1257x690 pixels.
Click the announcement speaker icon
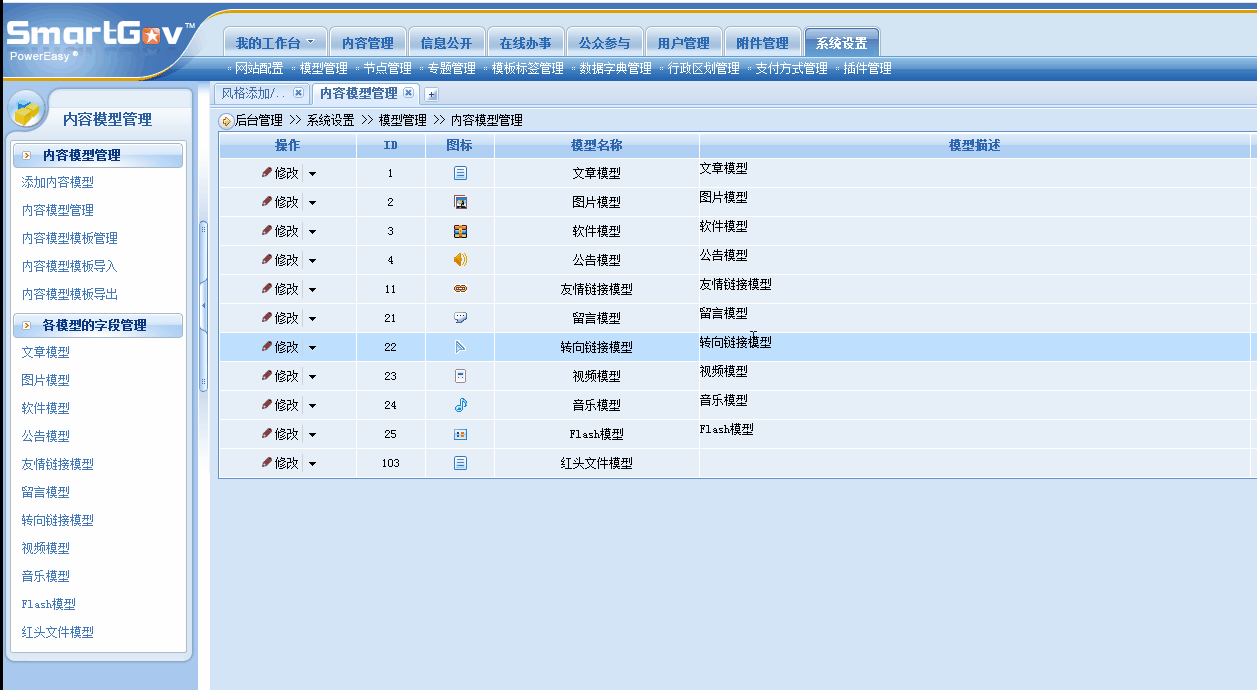point(460,260)
